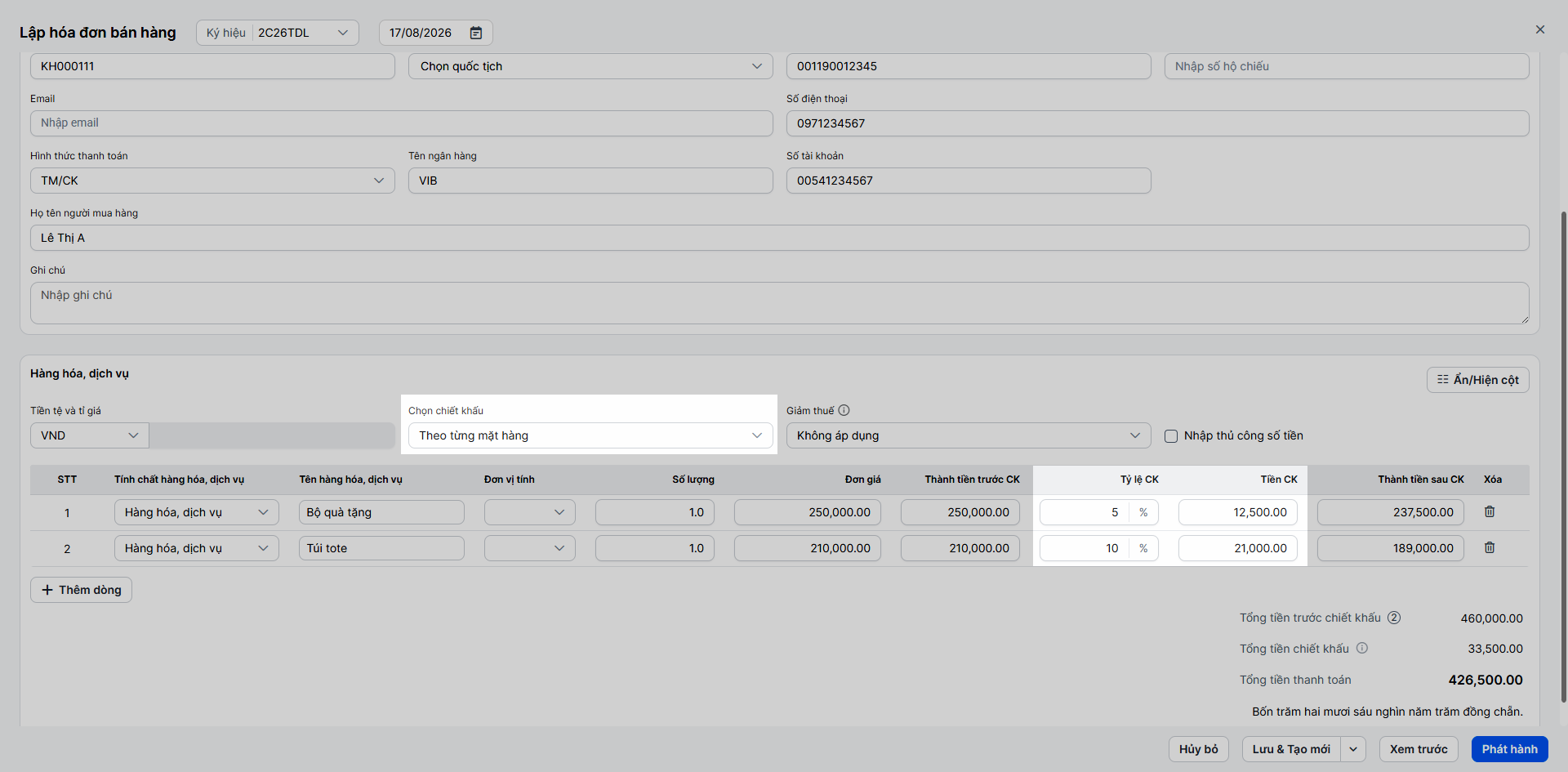Click the after-discount amount 189,000.00

1391,548
